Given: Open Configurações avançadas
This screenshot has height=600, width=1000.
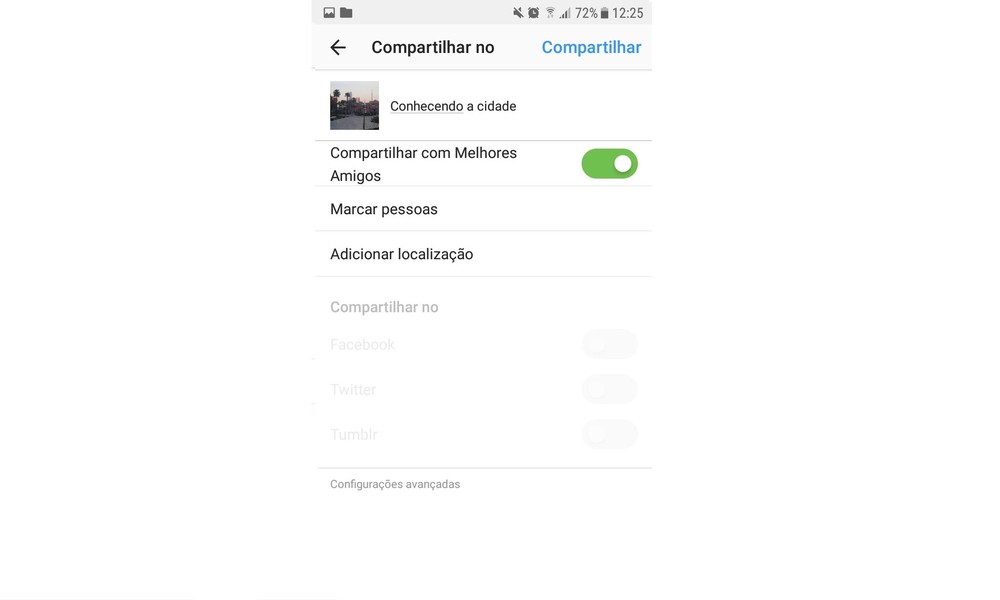Looking at the screenshot, I should (395, 485).
